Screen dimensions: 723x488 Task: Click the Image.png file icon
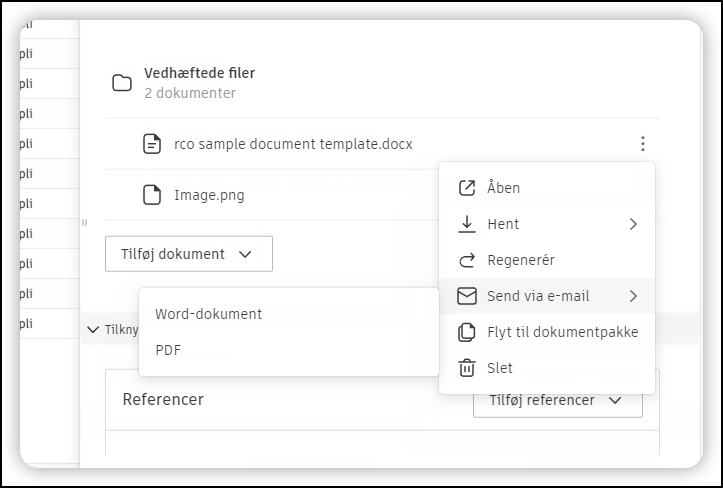click(x=152, y=195)
